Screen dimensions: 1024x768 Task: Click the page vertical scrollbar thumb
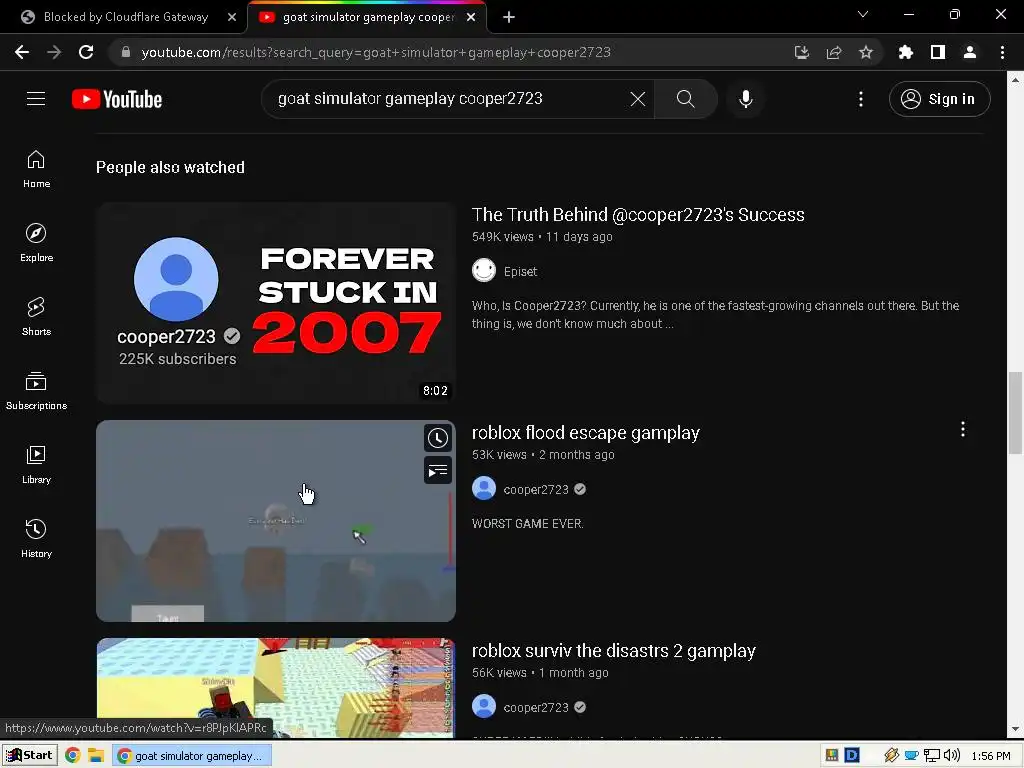(1015, 412)
